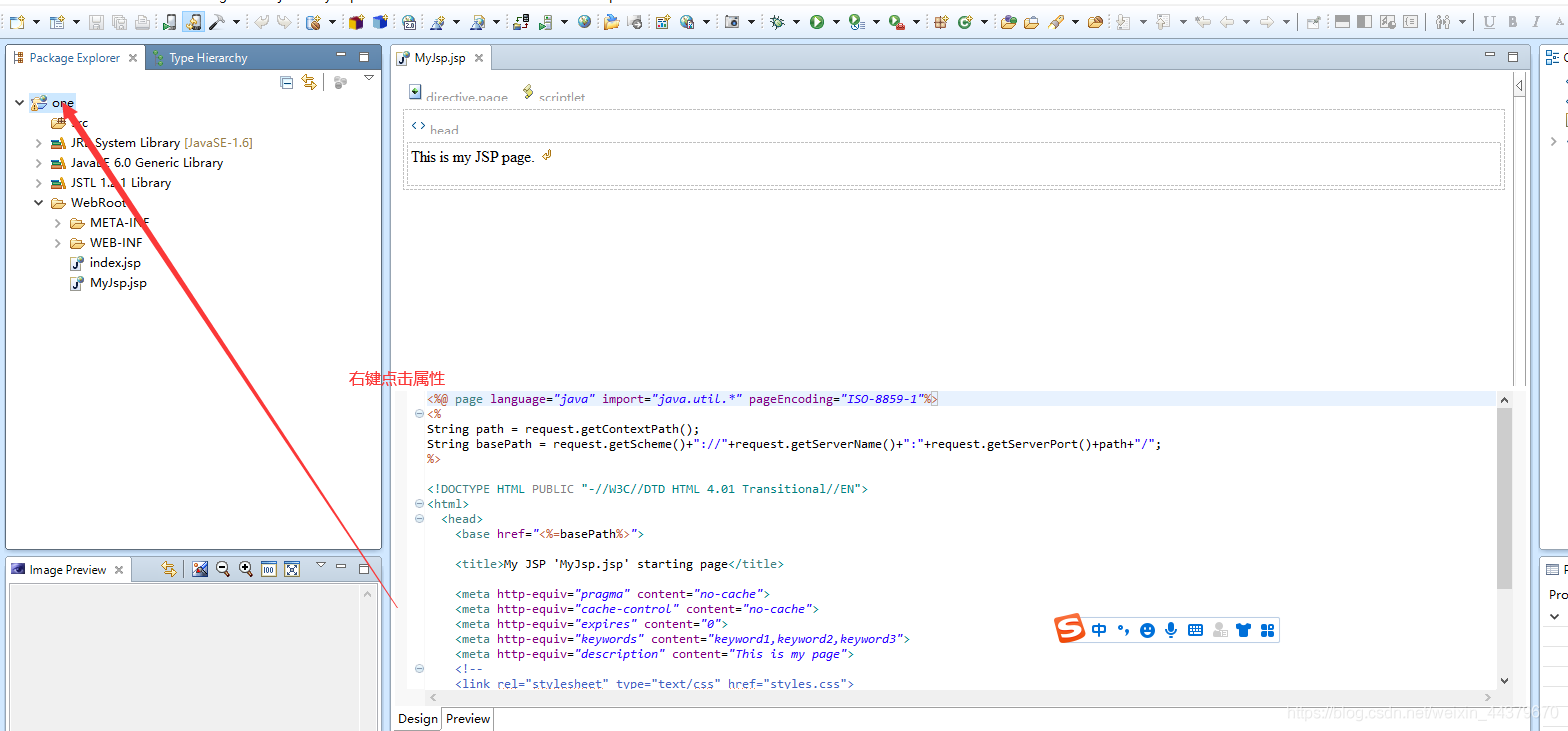This screenshot has height=731, width=1568.
Task: Open the web browser globe icon
Action: (x=584, y=21)
